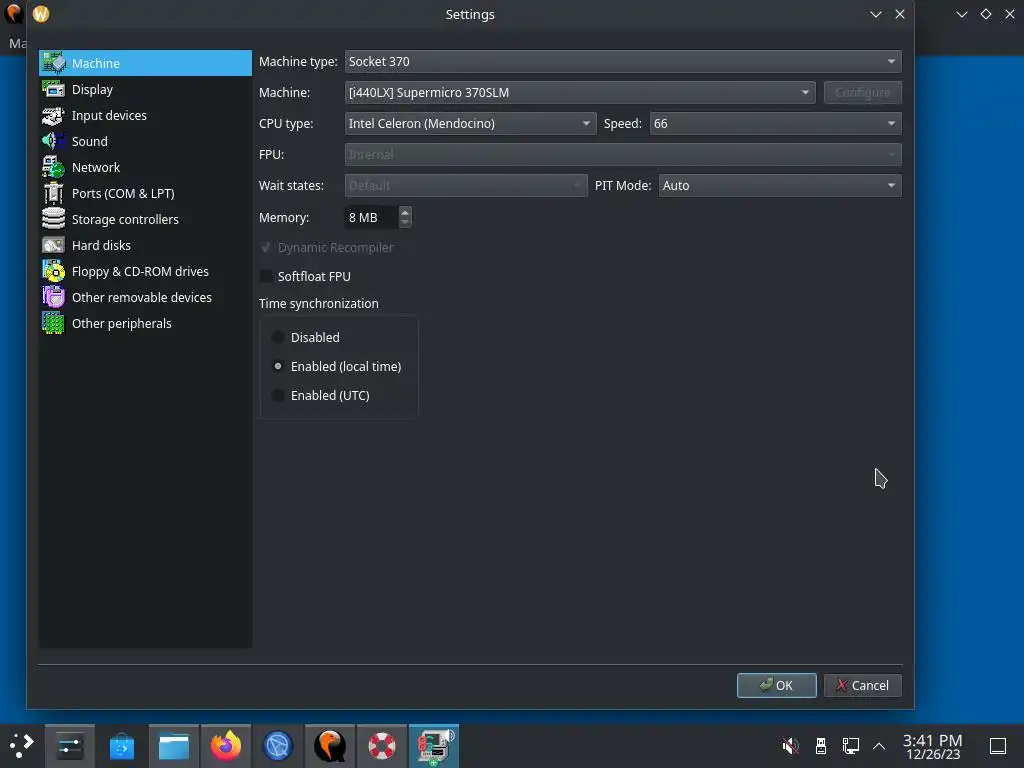1024x768 pixels.
Task: Select the Other peripherals text in sidebar
Action: [x=121, y=323]
